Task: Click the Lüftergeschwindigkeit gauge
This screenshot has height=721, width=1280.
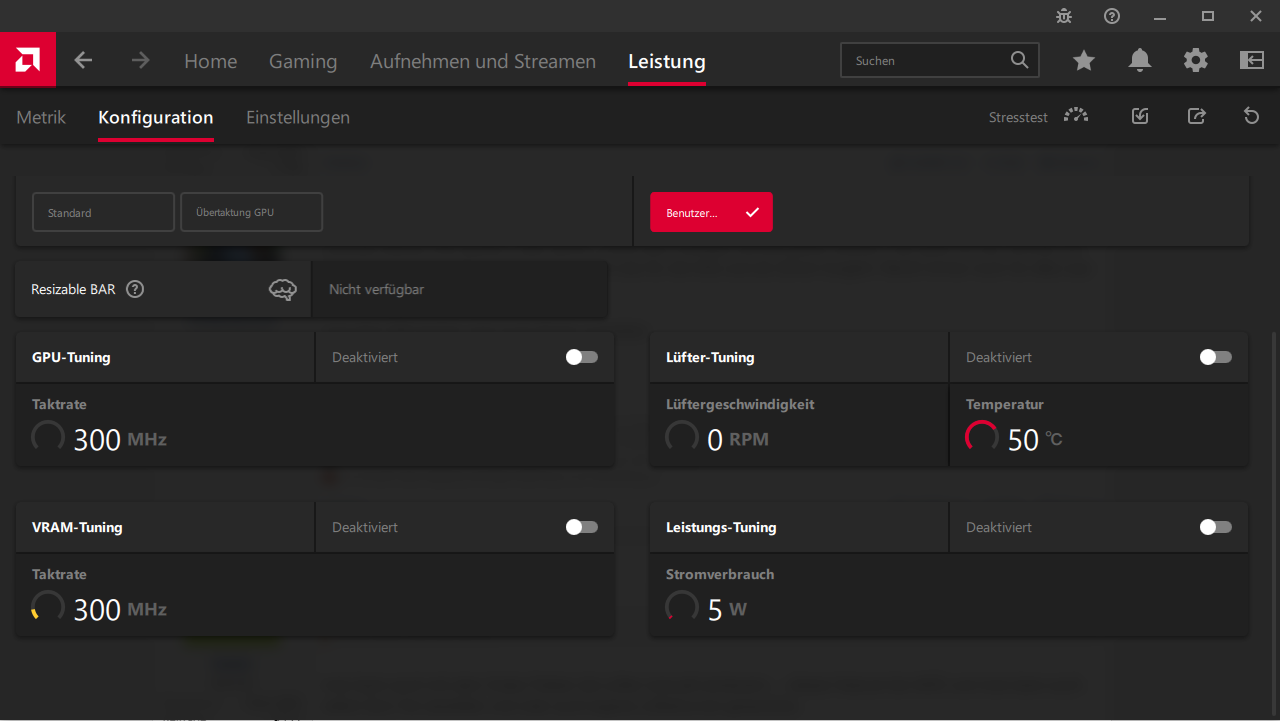Action: coord(682,437)
